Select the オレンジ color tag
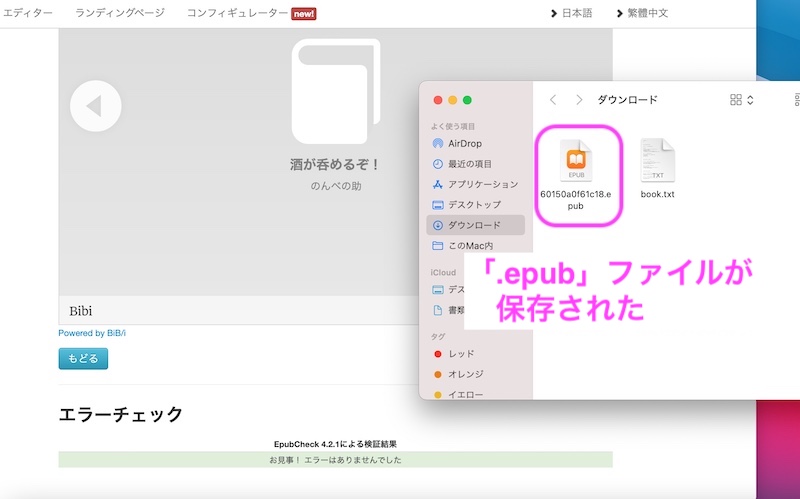Viewport: 800px width, 499px height. click(x=465, y=374)
